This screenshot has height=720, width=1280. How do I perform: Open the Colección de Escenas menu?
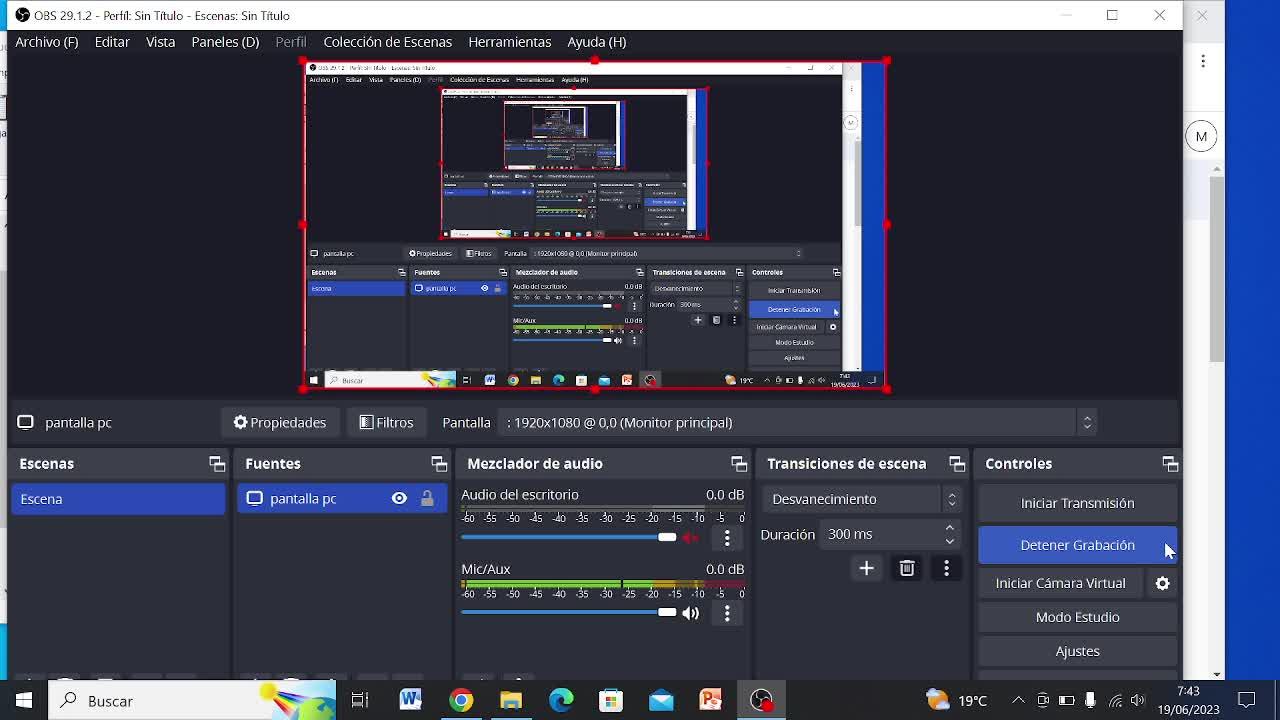click(x=388, y=42)
